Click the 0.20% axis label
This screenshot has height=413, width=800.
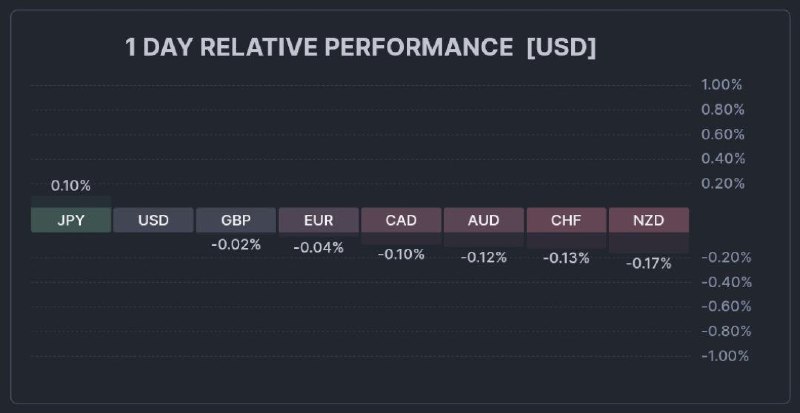pos(722,183)
